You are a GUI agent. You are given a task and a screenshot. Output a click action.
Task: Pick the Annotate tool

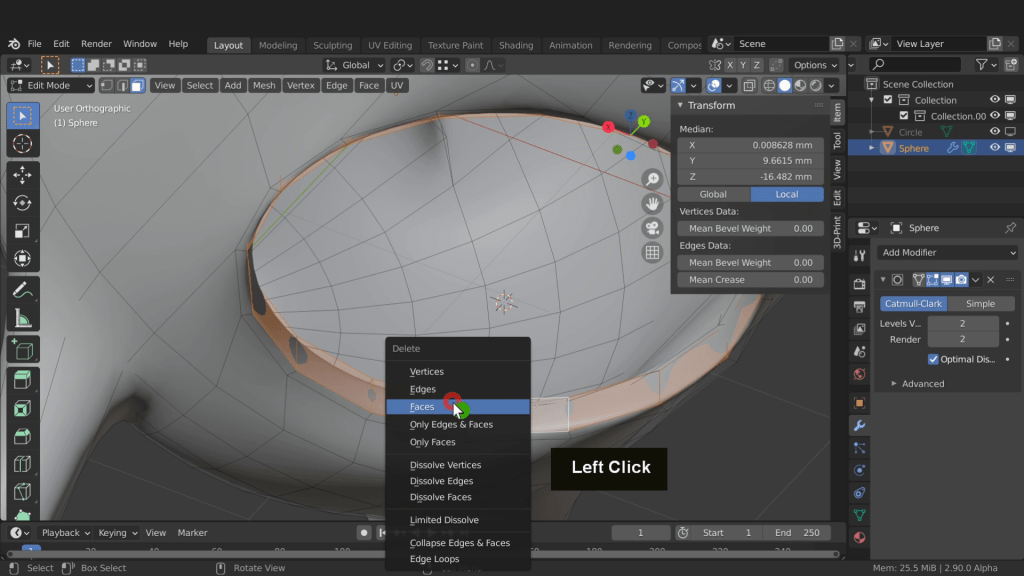22,291
